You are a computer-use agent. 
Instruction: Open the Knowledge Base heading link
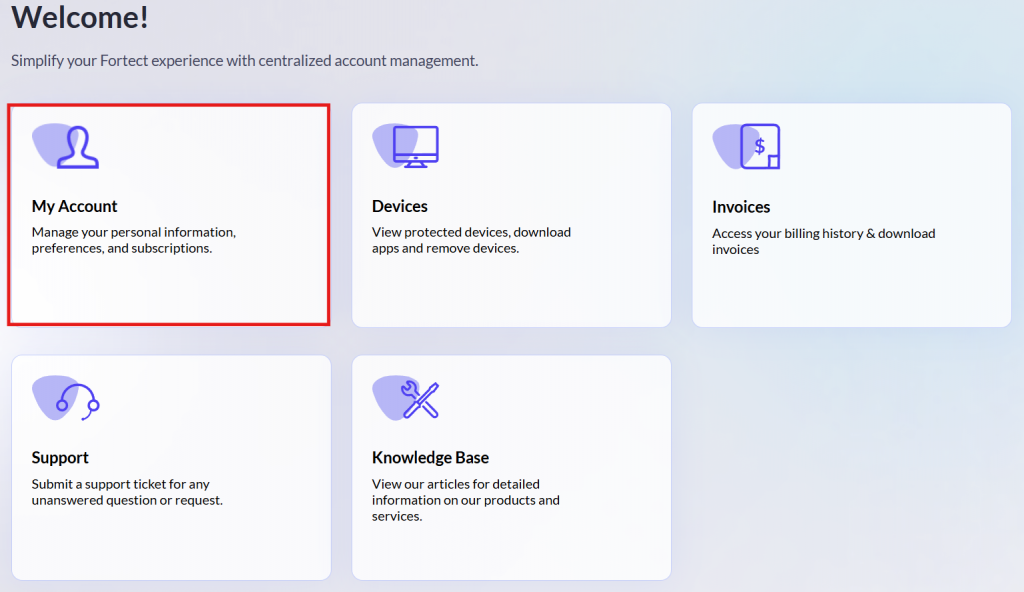430,457
